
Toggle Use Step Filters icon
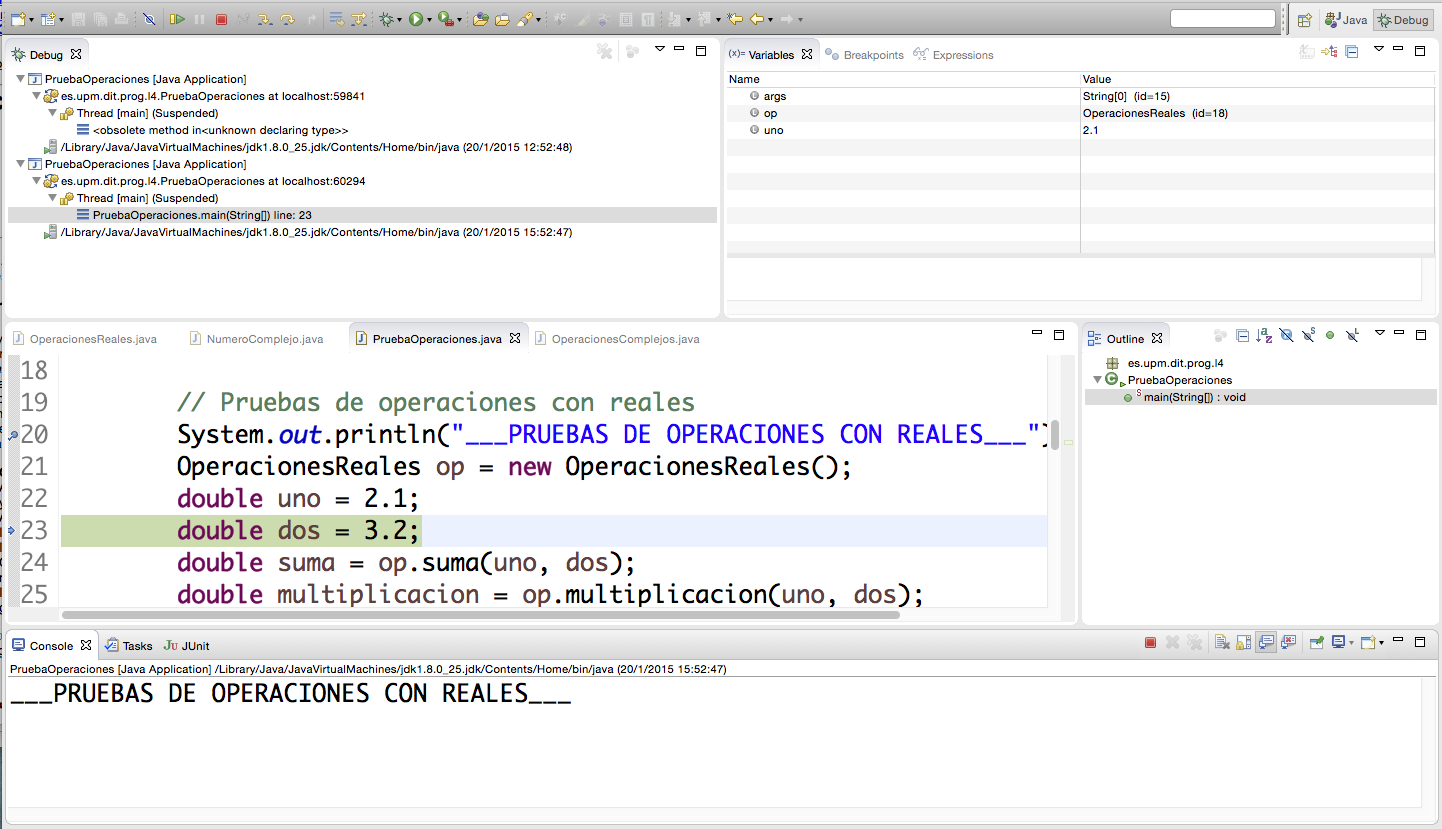pos(358,19)
